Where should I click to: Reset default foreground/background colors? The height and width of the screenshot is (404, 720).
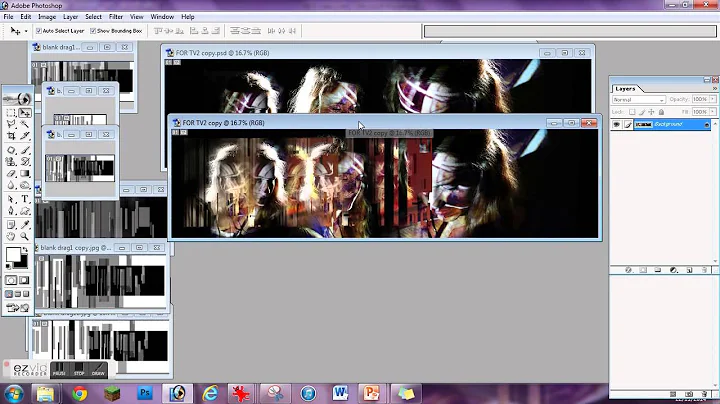click(9, 266)
